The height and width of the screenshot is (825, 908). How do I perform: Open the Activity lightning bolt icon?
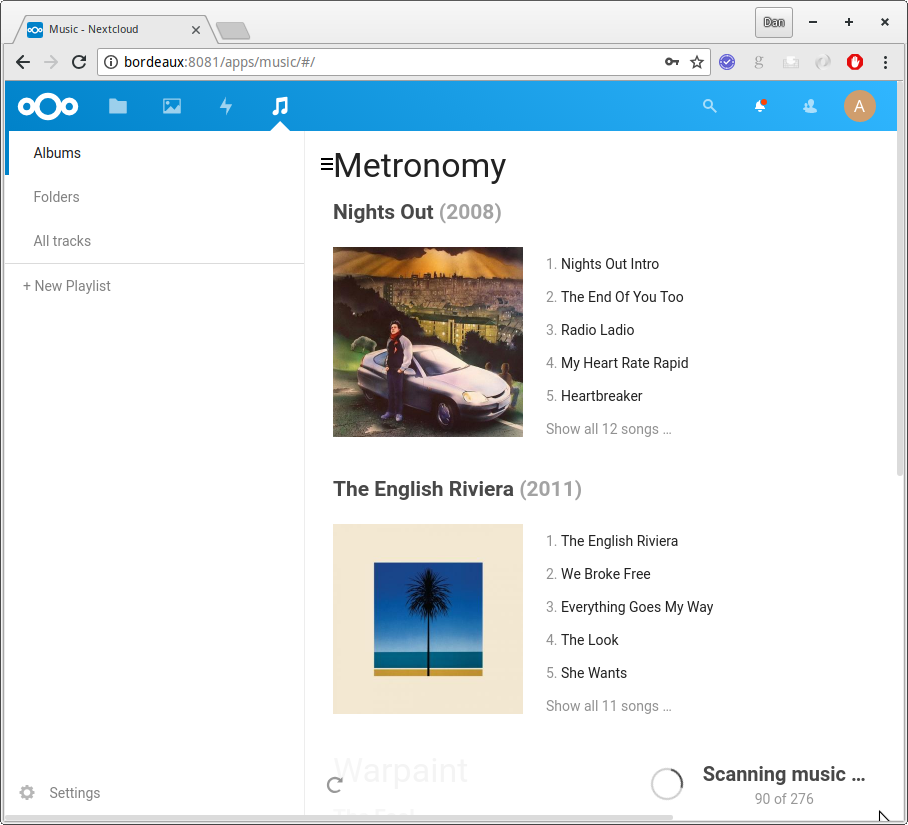226,107
